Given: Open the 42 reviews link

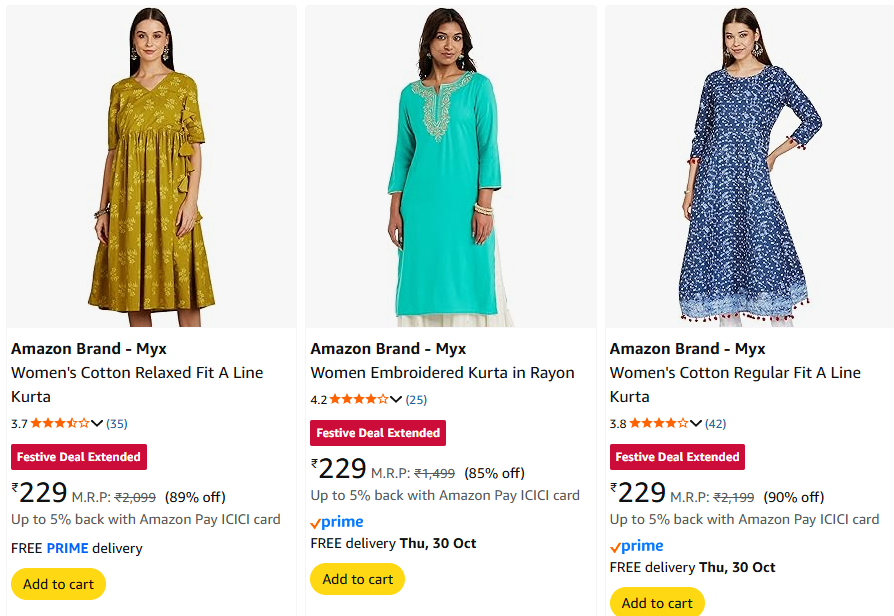Looking at the screenshot, I should [x=715, y=424].
